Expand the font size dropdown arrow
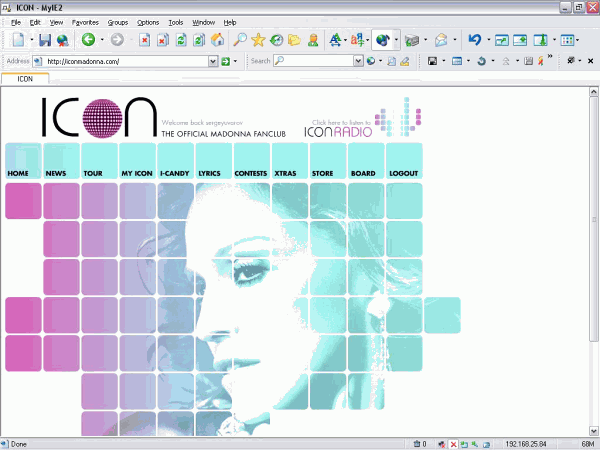The height and width of the screenshot is (450, 600). tap(345, 39)
